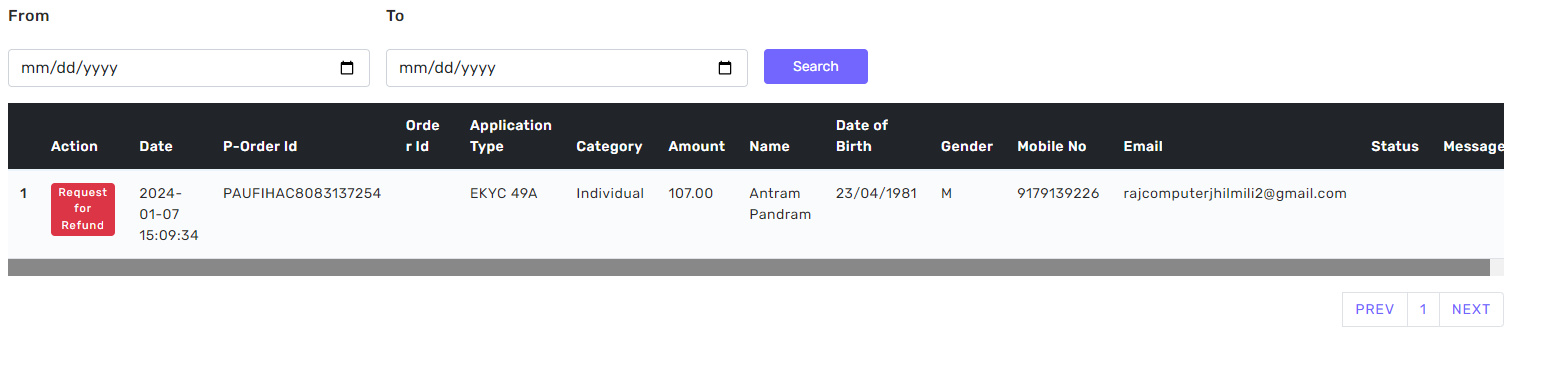
Task: Click the From date input field
Action: click(x=189, y=68)
